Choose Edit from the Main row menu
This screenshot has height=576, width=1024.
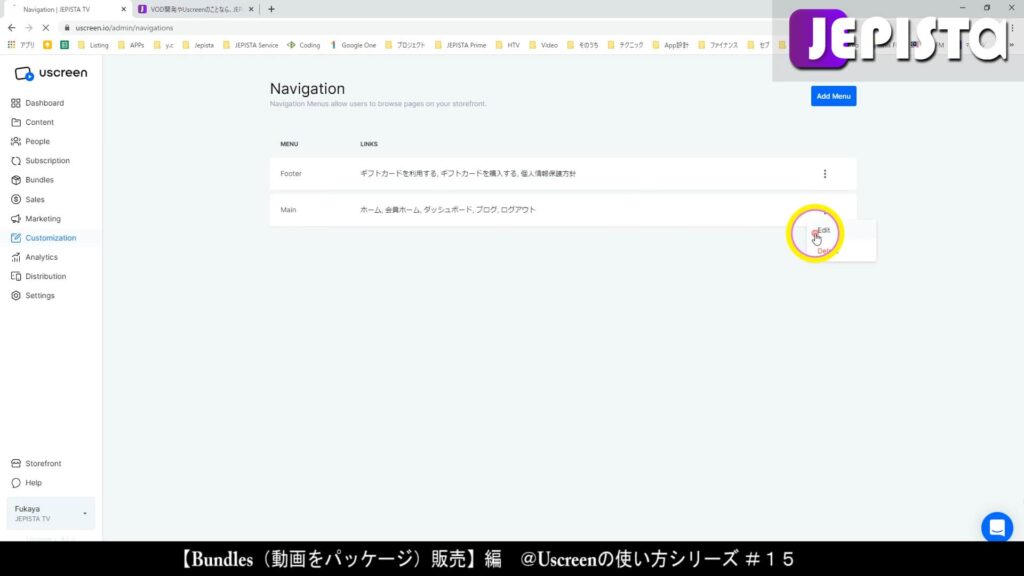(824, 230)
